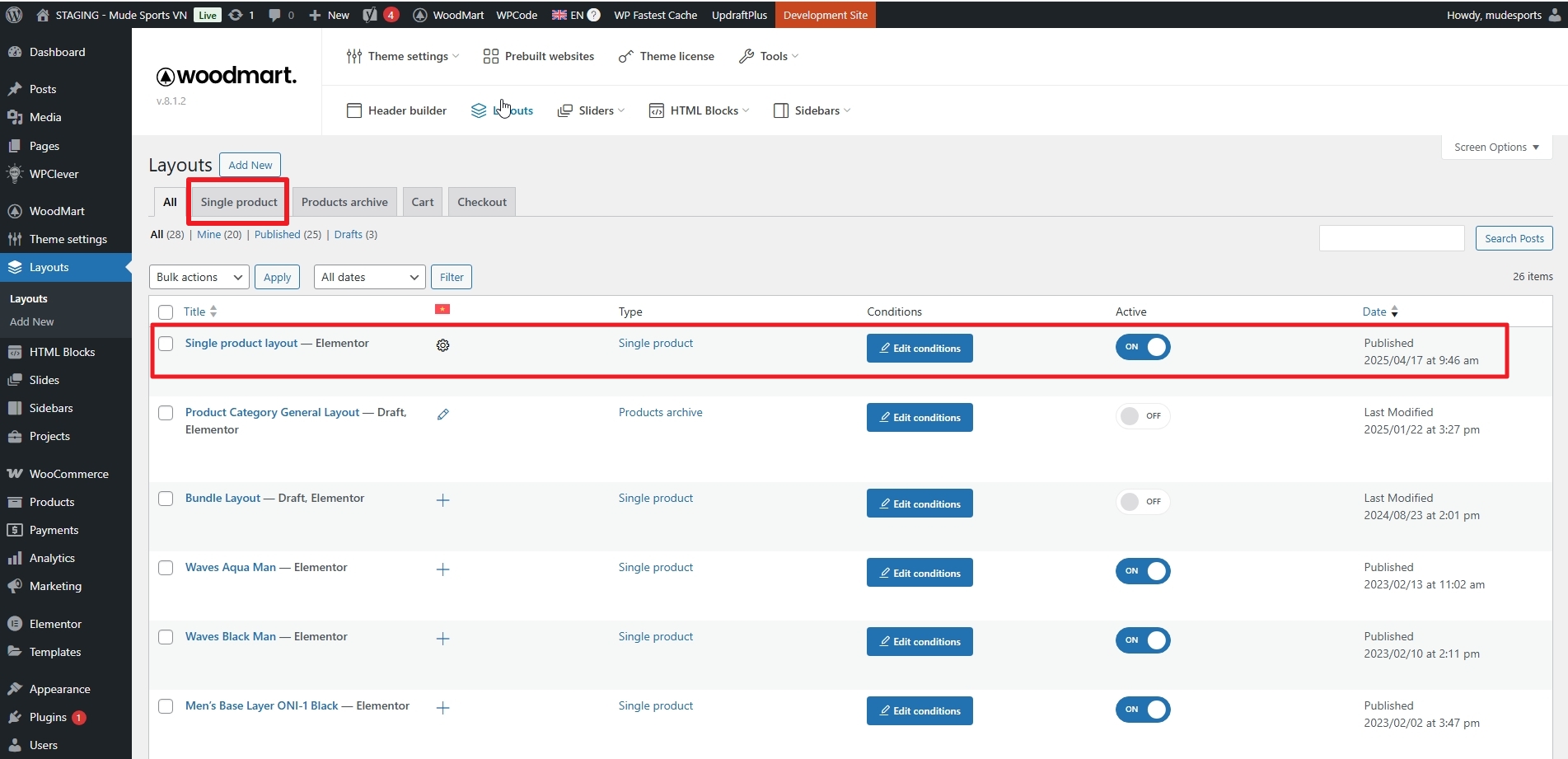Enable the Product Category General Layout toggle
1568x759 pixels.
click(x=1143, y=416)
